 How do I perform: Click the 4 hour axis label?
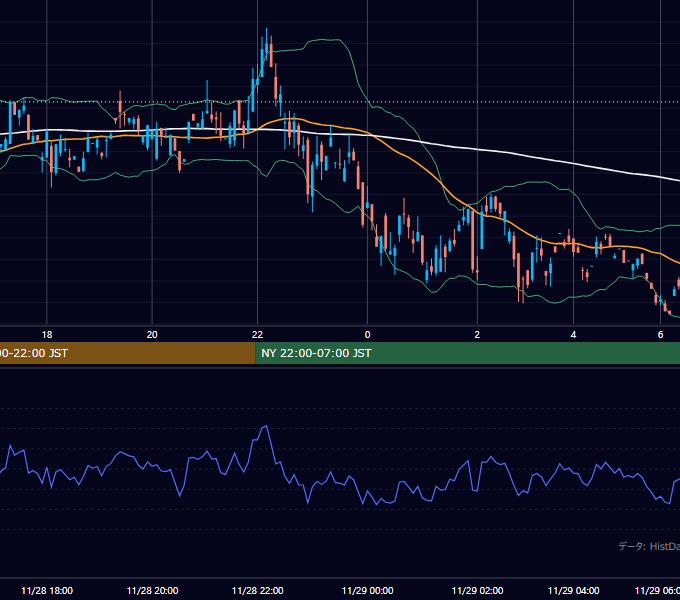pyautogui.click(x=573, y=335)
